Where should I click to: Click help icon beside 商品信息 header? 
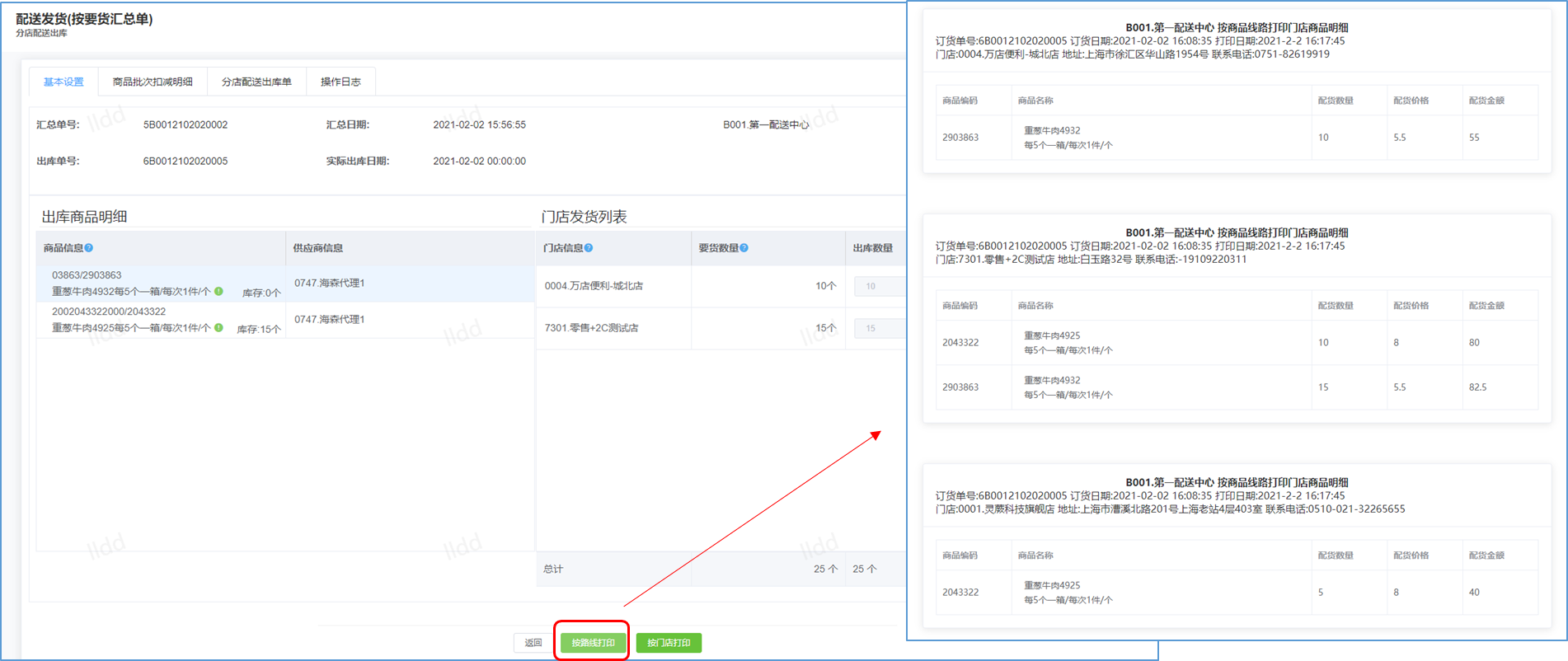[89, 248]
